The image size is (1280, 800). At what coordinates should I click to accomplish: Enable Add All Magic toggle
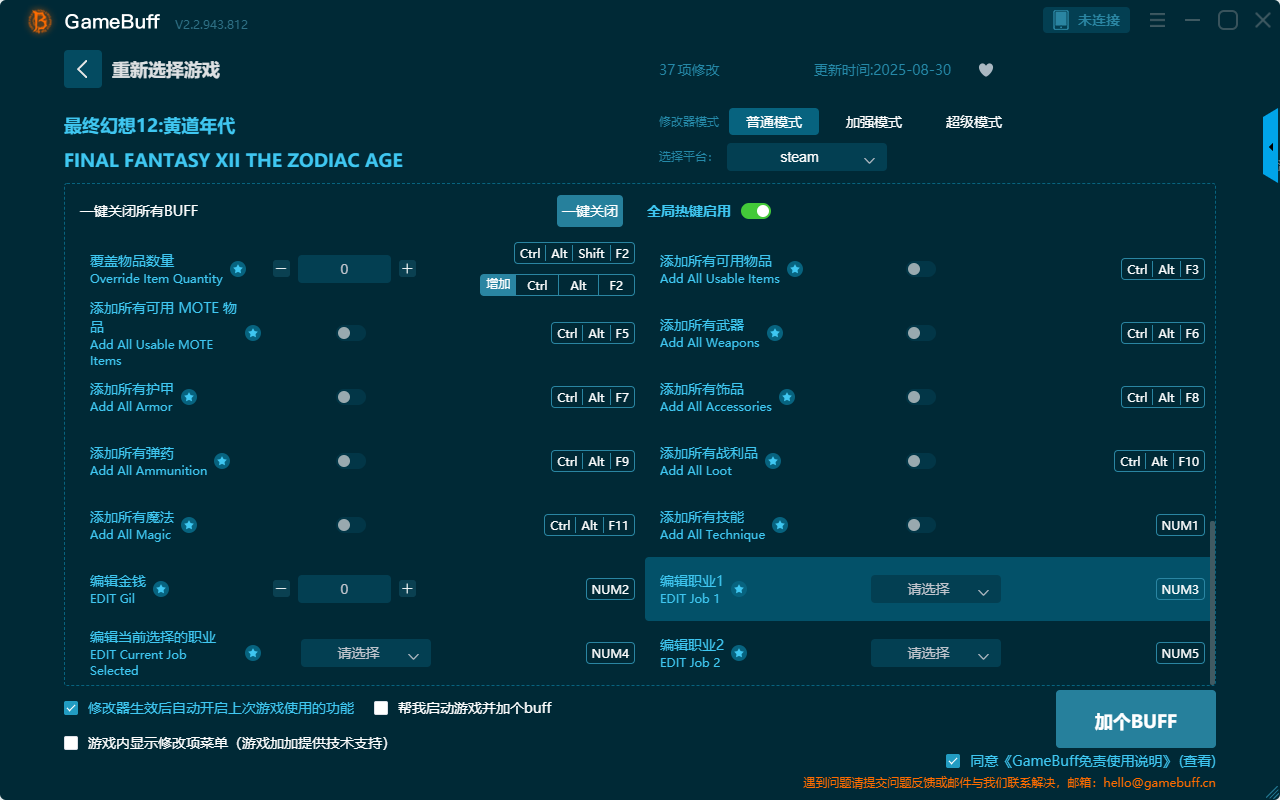tap(351, 525)
